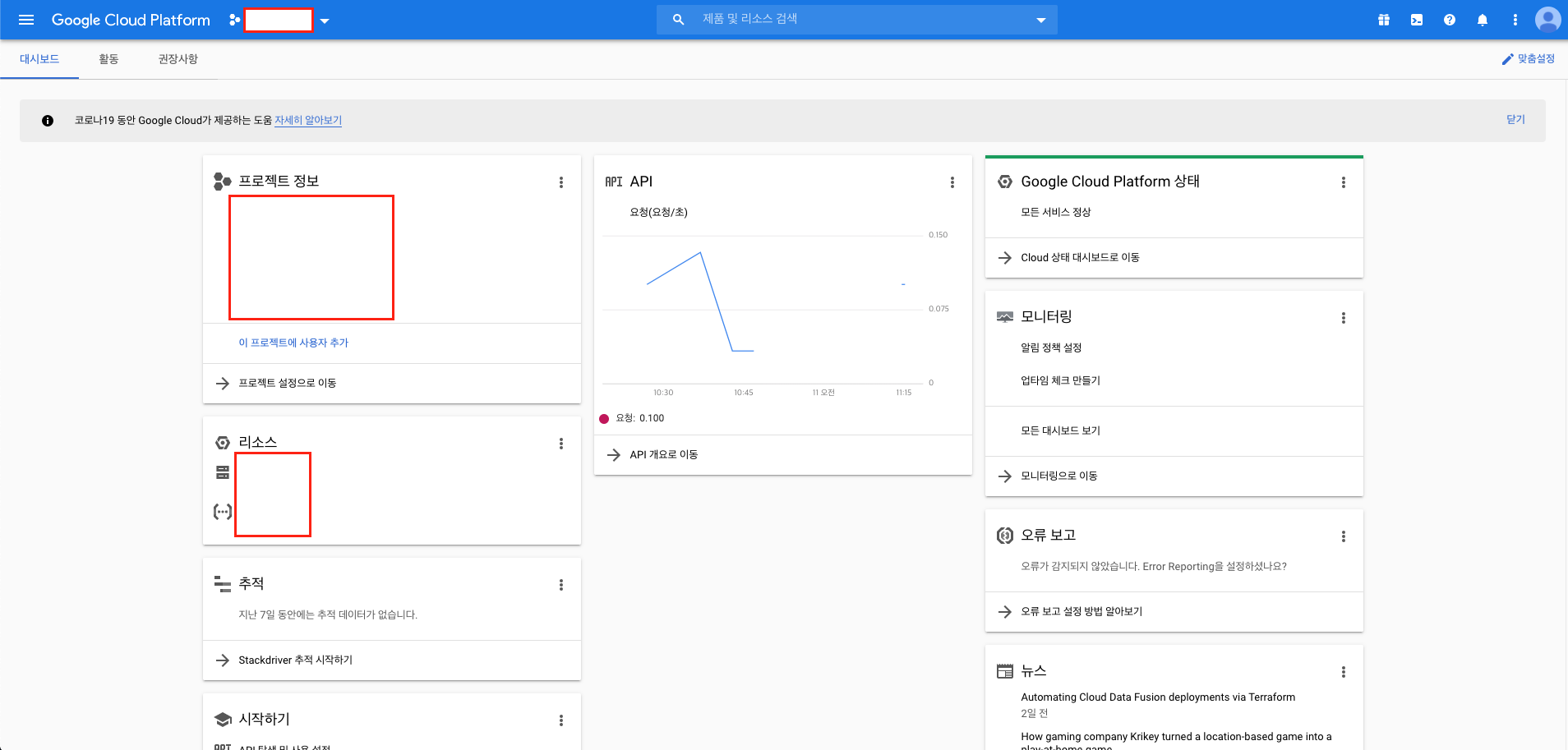Screen dimensions: 1568x750
Task: Dismiss the banner with 닫기
Action: tap(1515, 119)
